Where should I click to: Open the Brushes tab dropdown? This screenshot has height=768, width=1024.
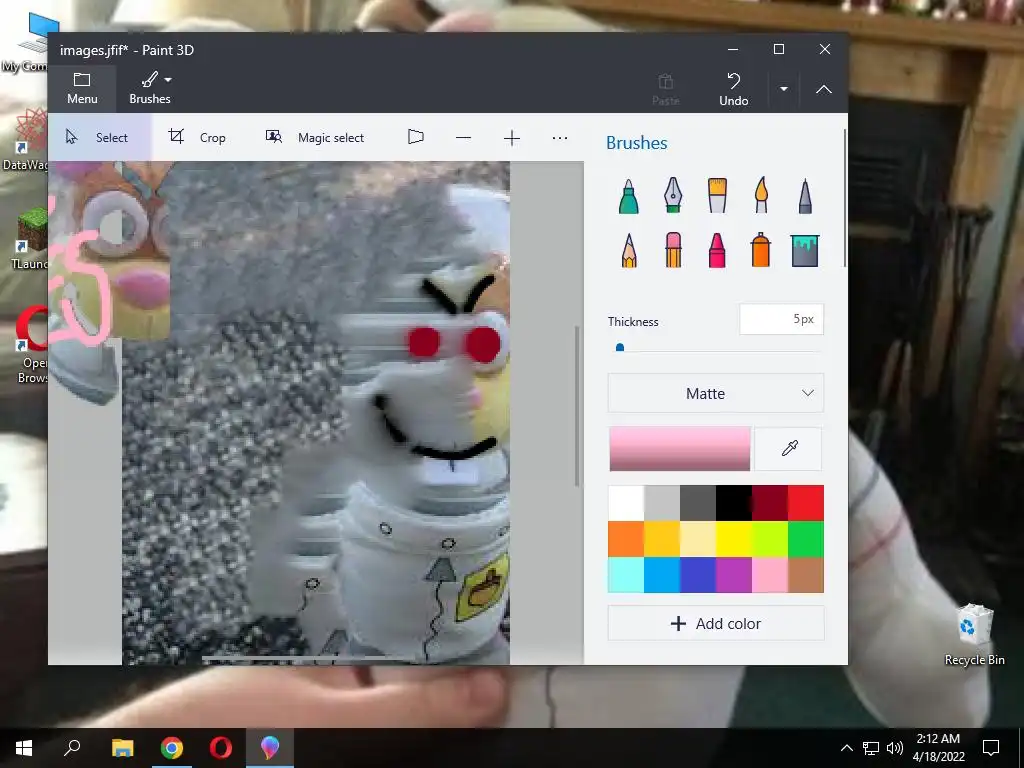click(150, 88)
